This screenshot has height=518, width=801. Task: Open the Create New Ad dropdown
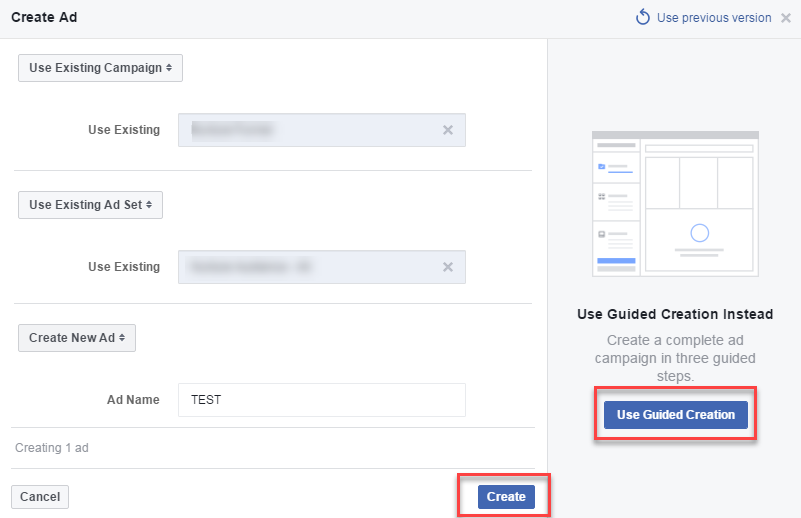[77, 338]
